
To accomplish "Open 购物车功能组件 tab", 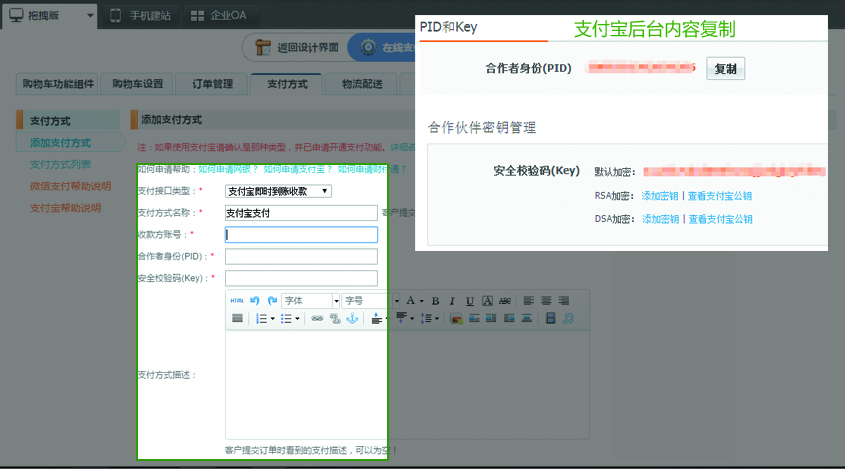I will [x=57, y=84].
